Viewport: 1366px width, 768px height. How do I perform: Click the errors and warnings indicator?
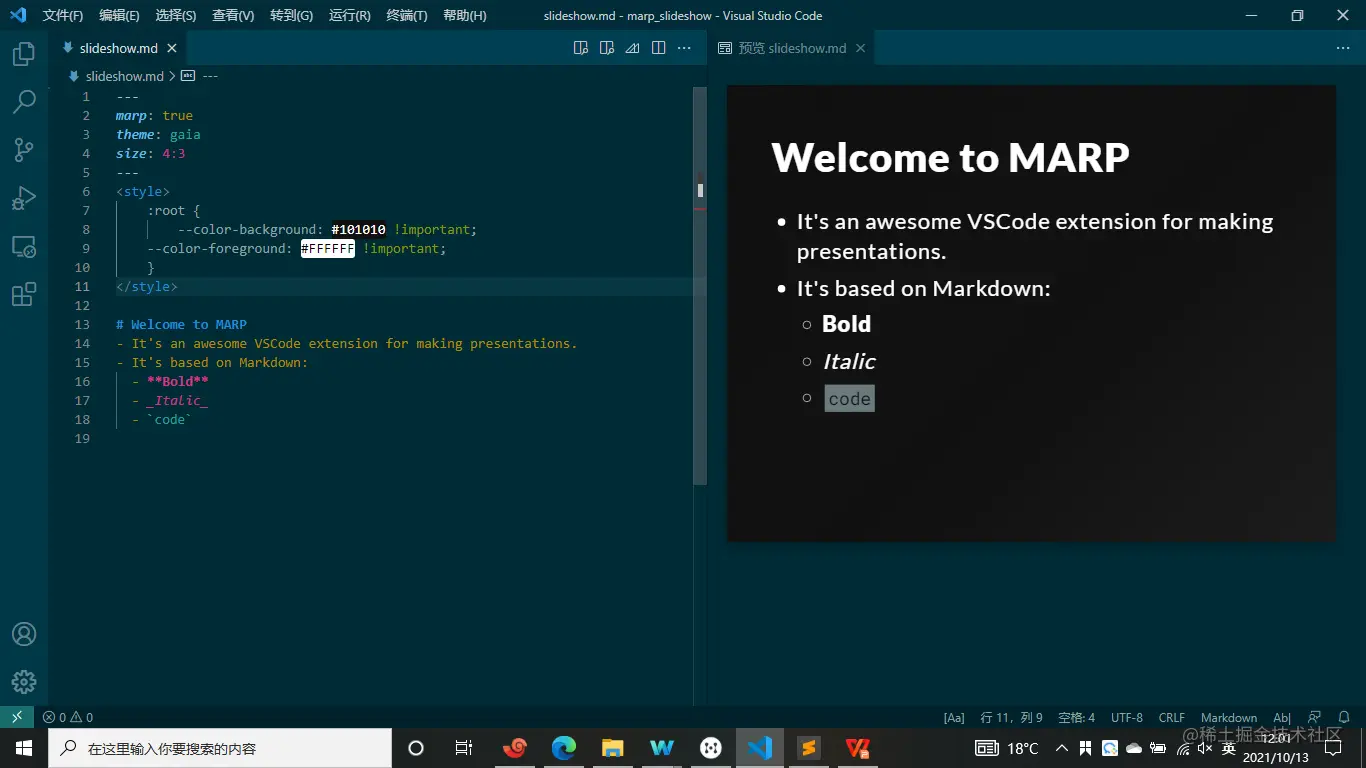point(64,717)
